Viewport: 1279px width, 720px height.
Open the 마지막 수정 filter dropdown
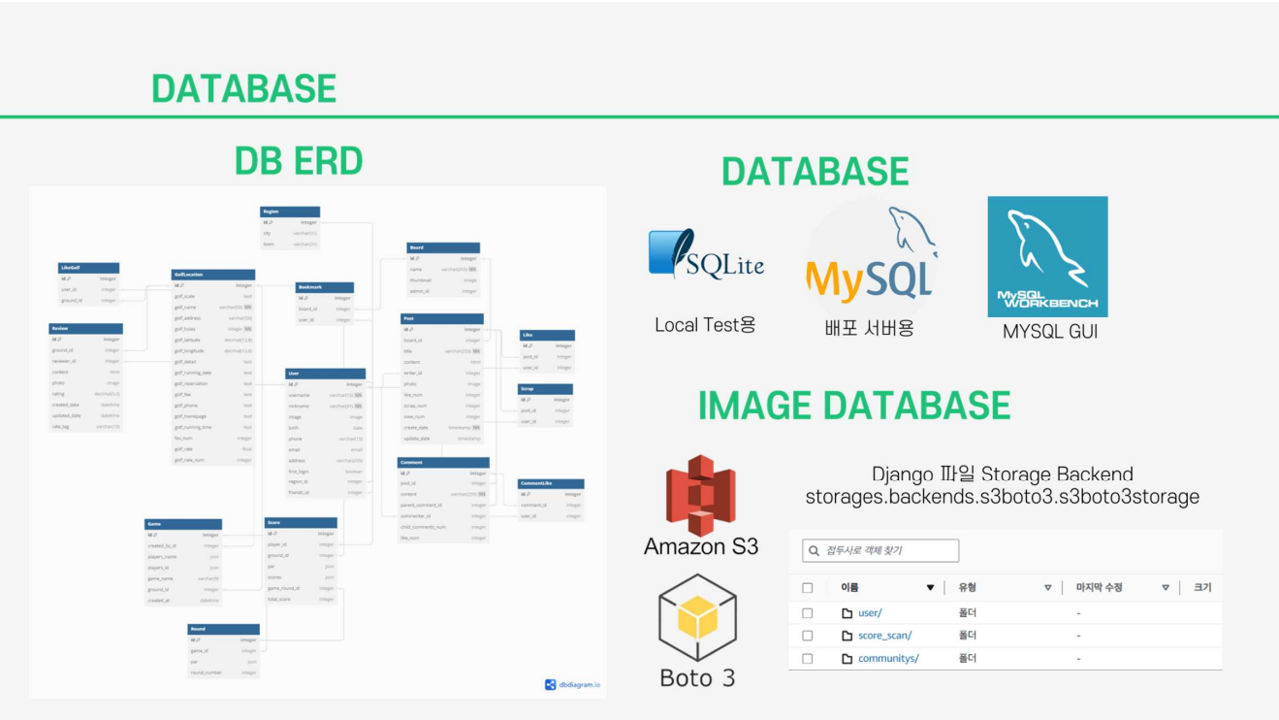point(1165,587)
